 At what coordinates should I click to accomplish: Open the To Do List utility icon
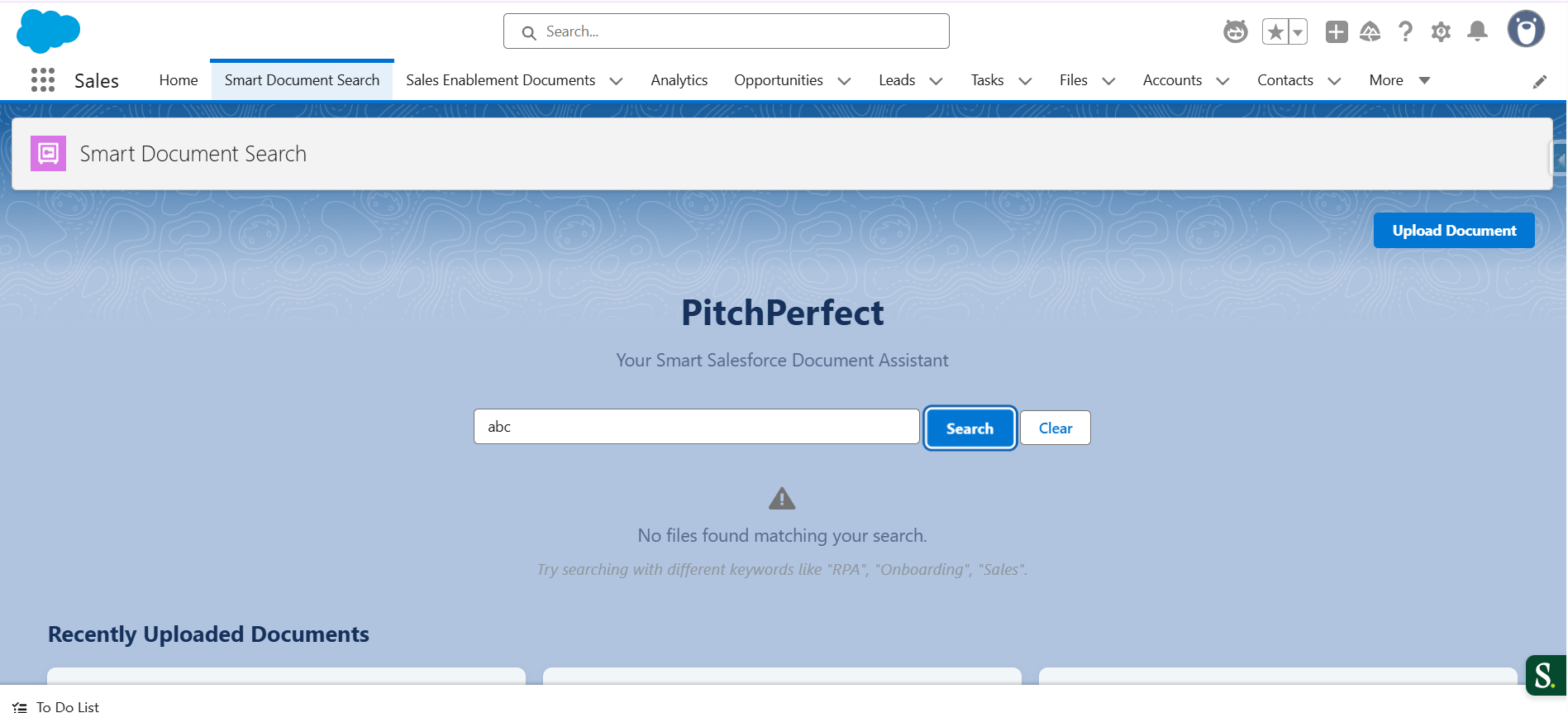[x=20, y=707]
